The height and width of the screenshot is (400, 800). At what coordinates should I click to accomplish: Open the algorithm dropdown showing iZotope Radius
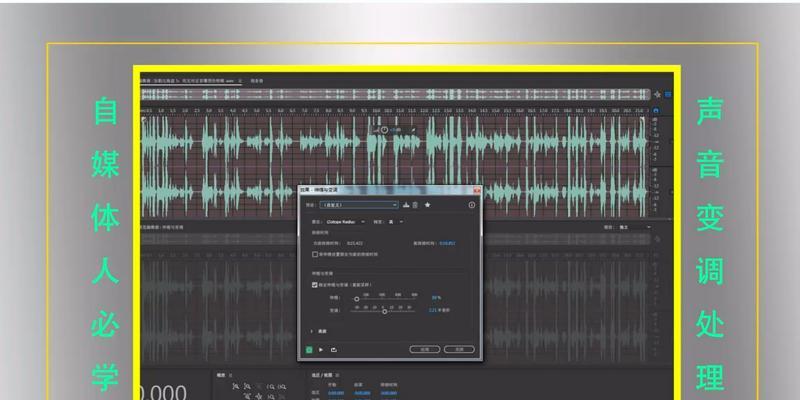pyautogui.click(x=345, y=222)
